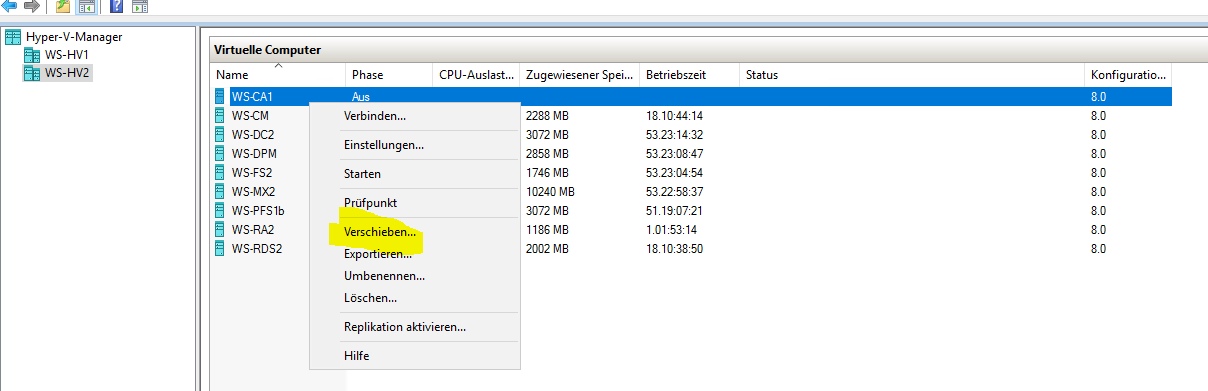Select the WS-RA2 row name
This screenshot has height=391, width=1208.
pos(253,230)
